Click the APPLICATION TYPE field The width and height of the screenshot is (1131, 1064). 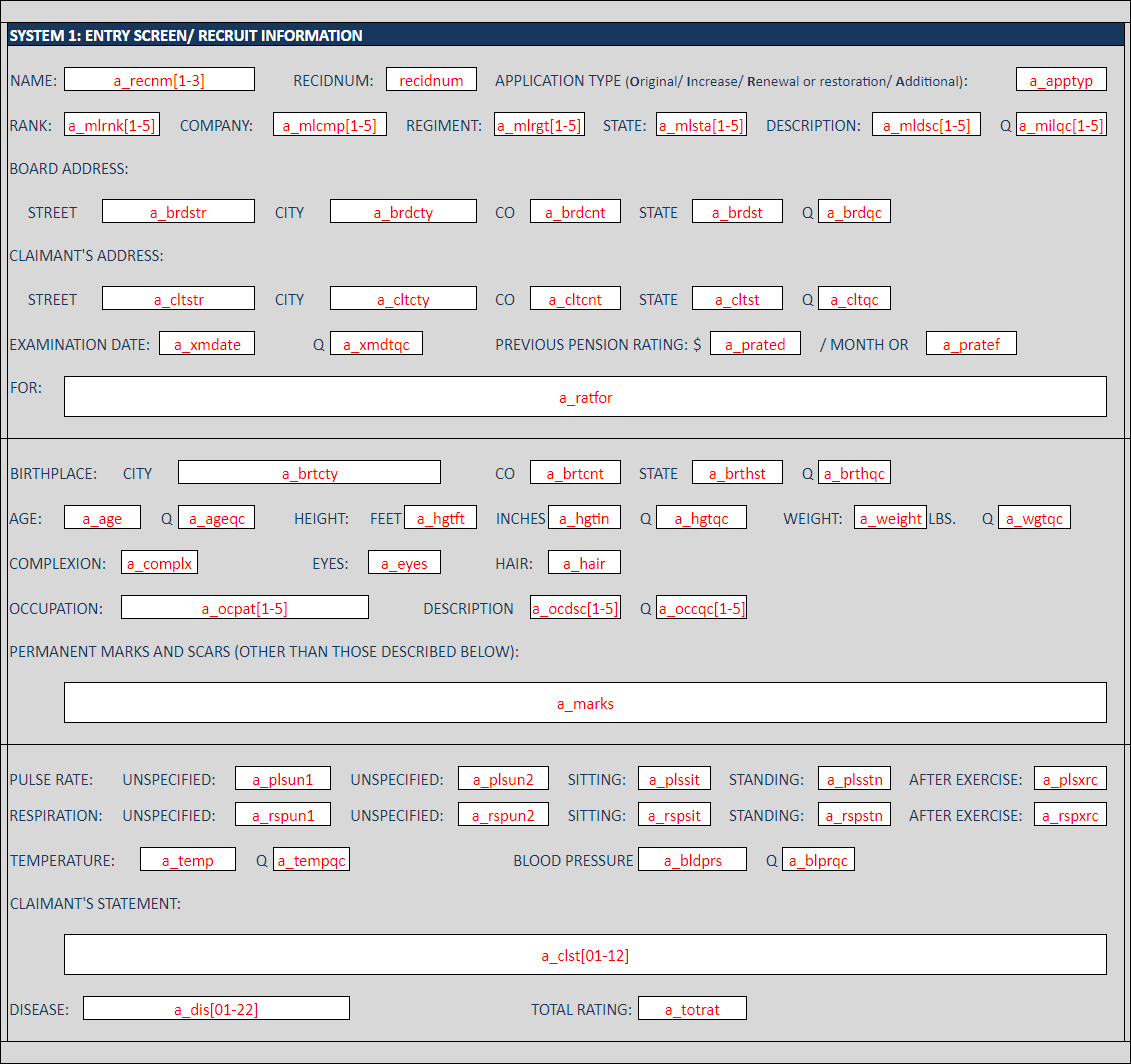[1060, 80]
